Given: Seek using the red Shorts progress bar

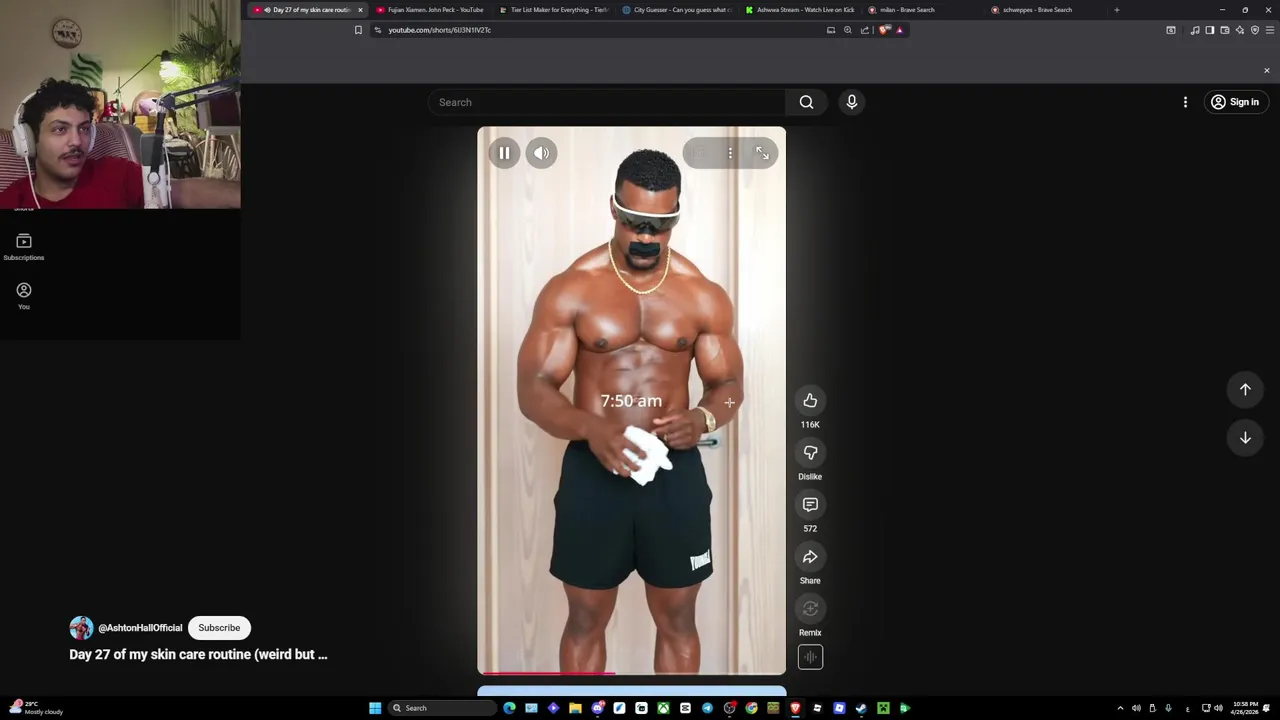Looking at the screenshot, I should pos(631,673).
